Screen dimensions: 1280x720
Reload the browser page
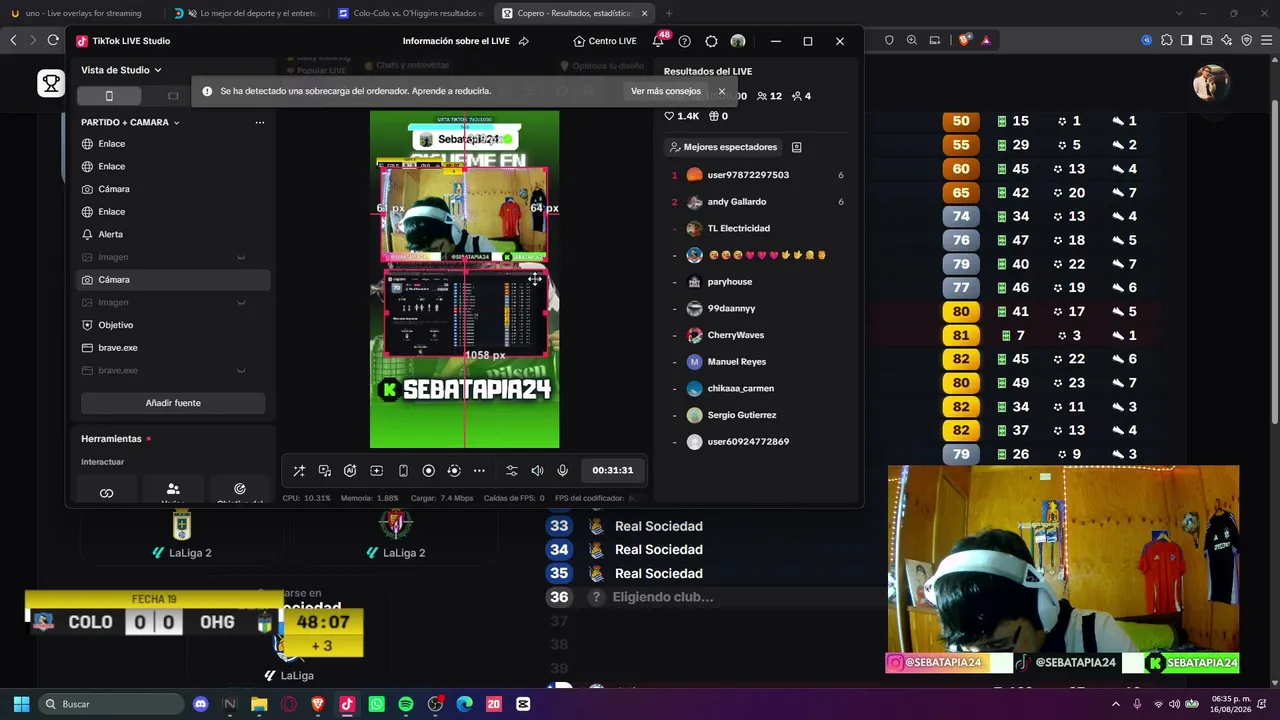coord(53,40)
